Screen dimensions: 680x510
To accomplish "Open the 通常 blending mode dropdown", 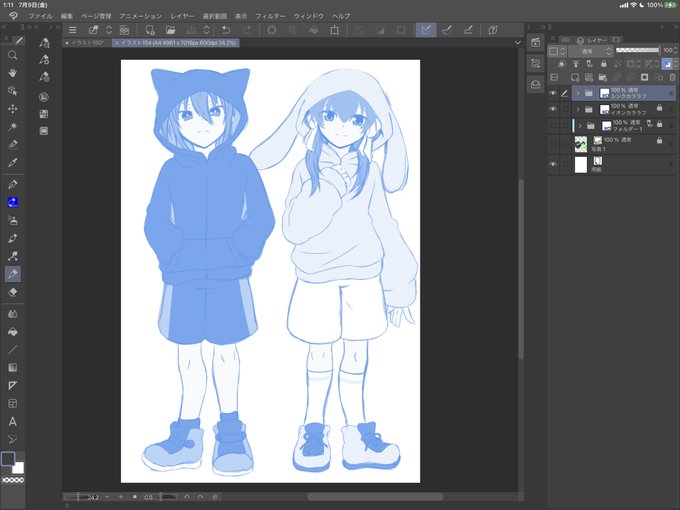I will [591, 51].
